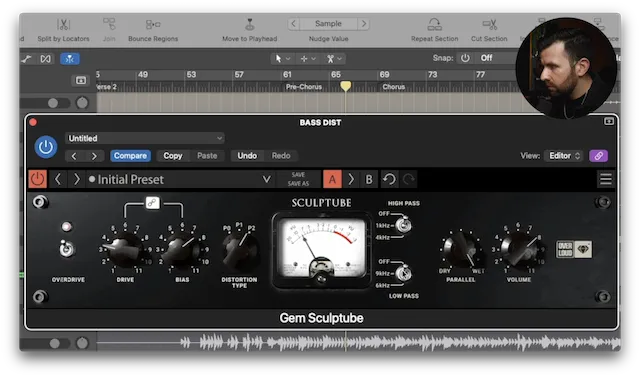Click the Compare button
This screenshot has width=640, height=377.
pos(130,156)
